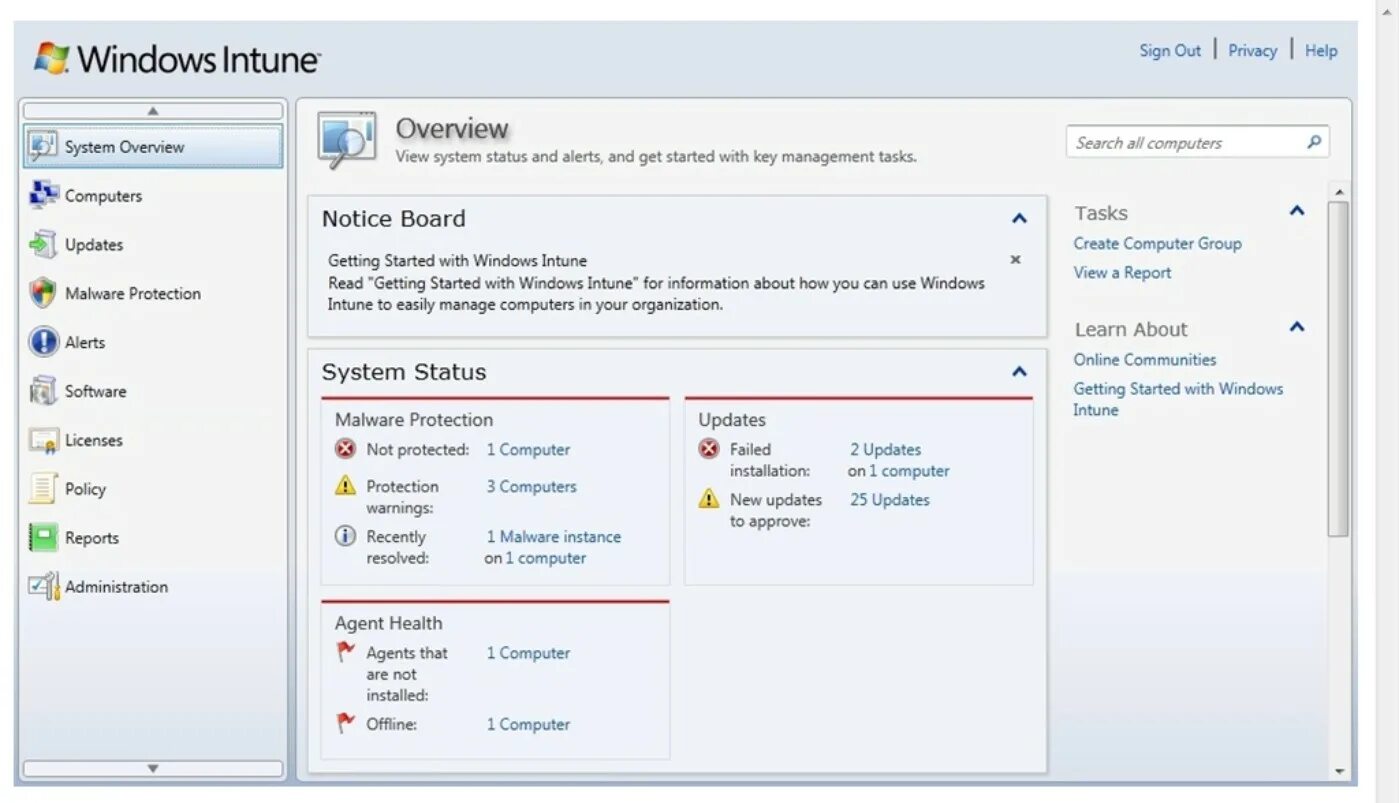This screenshot has height=803, width=1399.
Task: Open the Licenses workspace
Action: tap(153, 441)
